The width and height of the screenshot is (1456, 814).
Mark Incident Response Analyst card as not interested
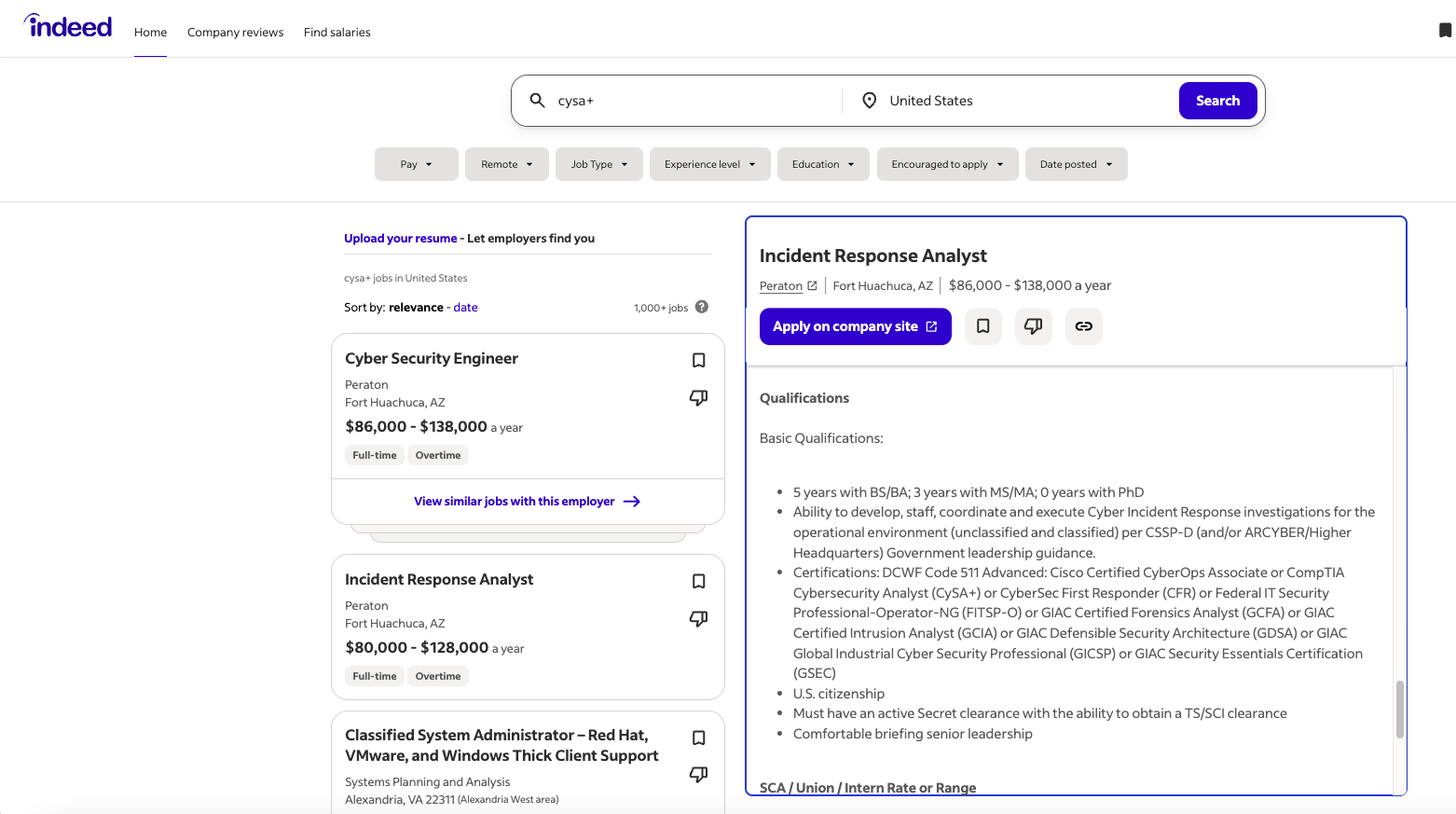[x=698, y=619]
